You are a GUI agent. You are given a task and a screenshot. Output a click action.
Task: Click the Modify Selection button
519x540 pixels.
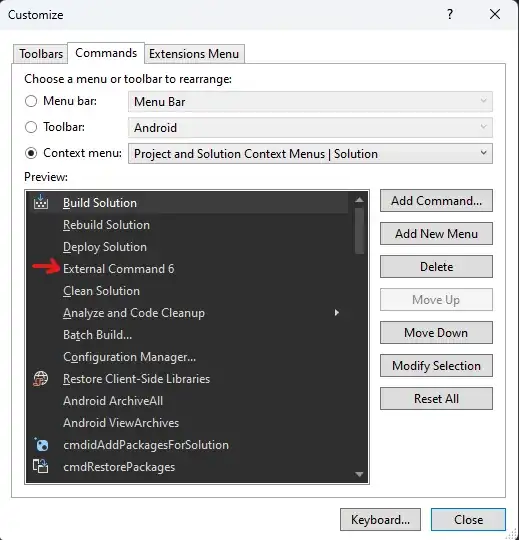tap(436, 365)
